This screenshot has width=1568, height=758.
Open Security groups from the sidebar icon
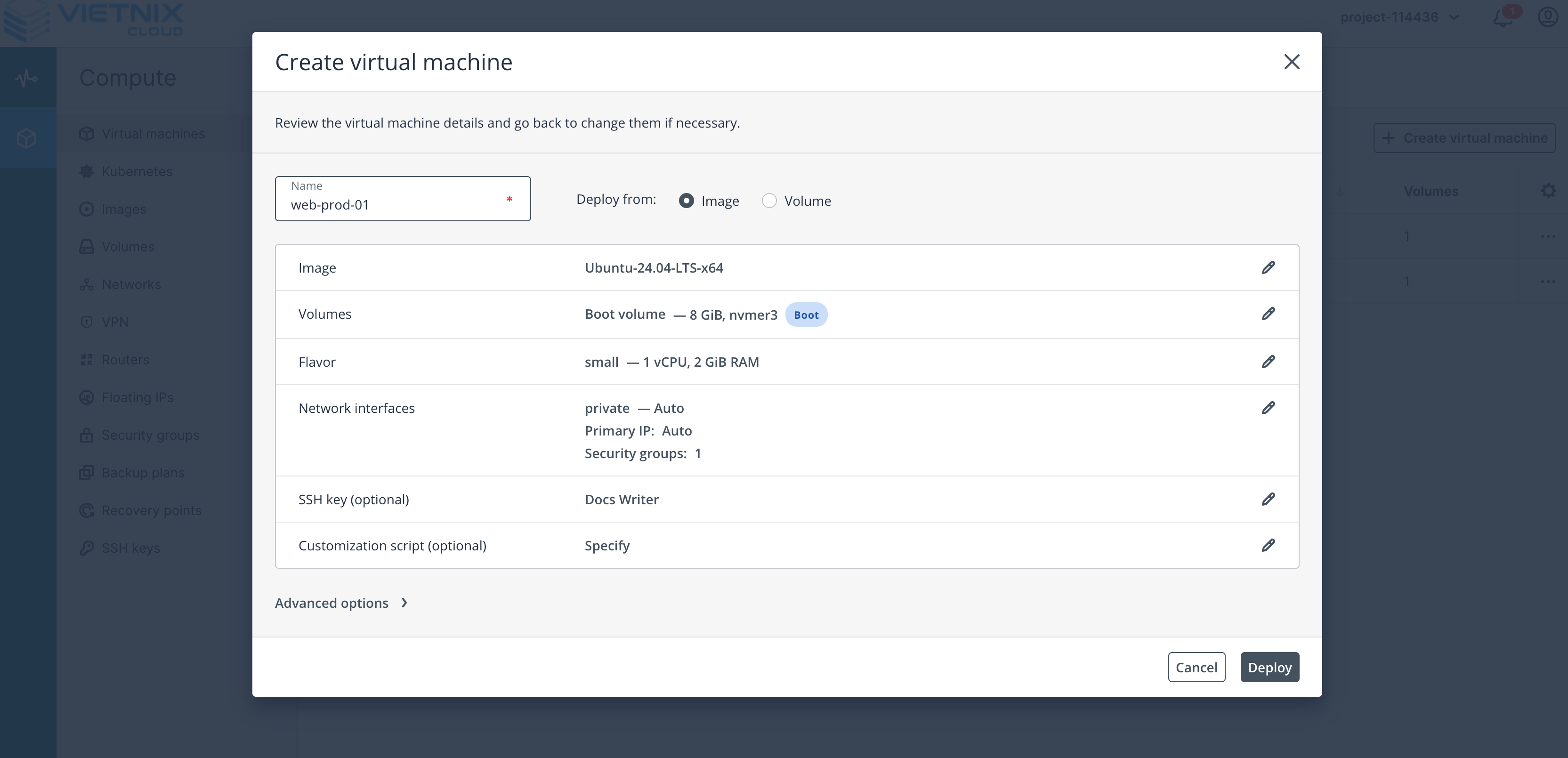pyautogui.click(x=87, y=435)
